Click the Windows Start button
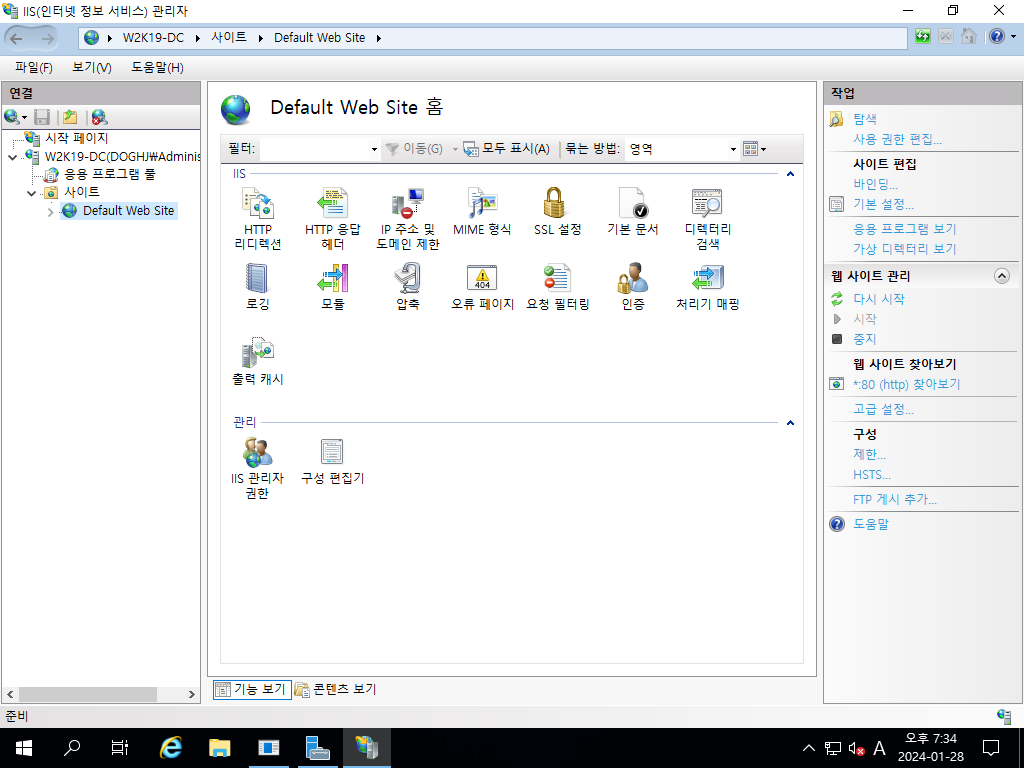The image size is (1024, 768). [24, 748]
